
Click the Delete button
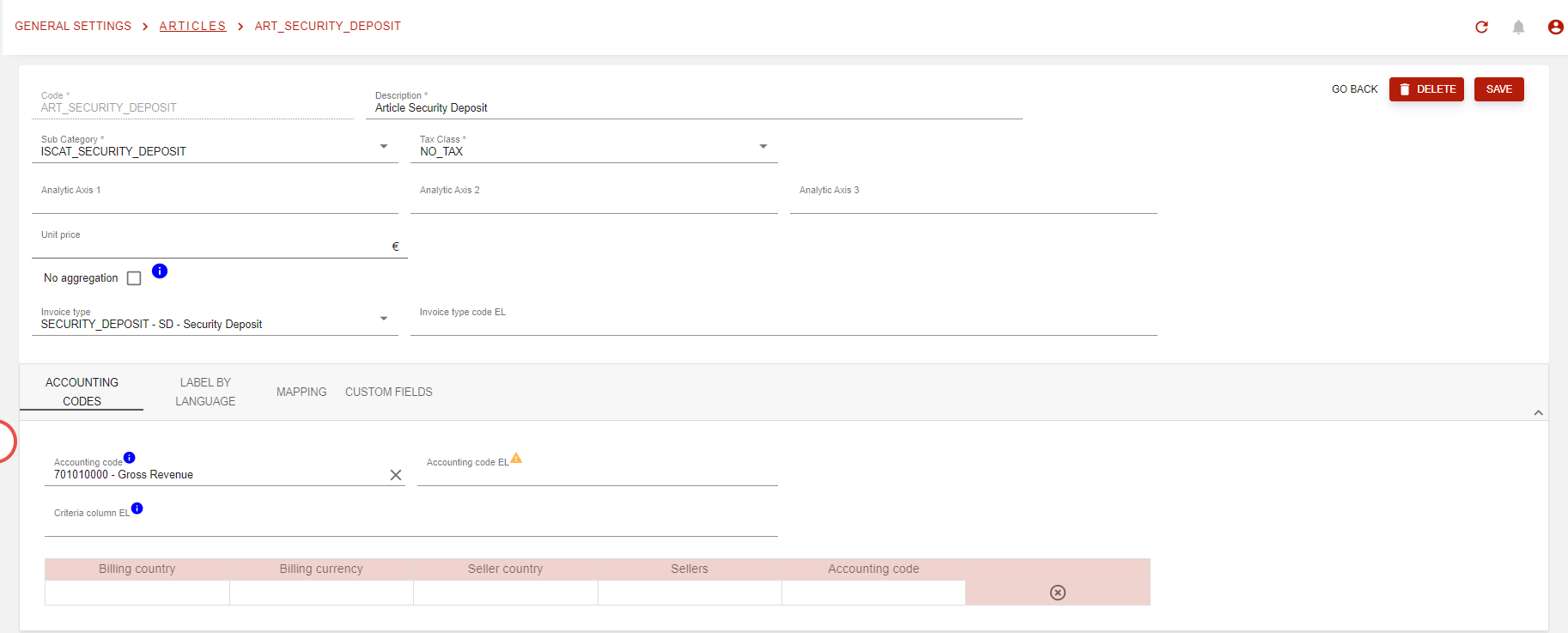coord(1426,89)
